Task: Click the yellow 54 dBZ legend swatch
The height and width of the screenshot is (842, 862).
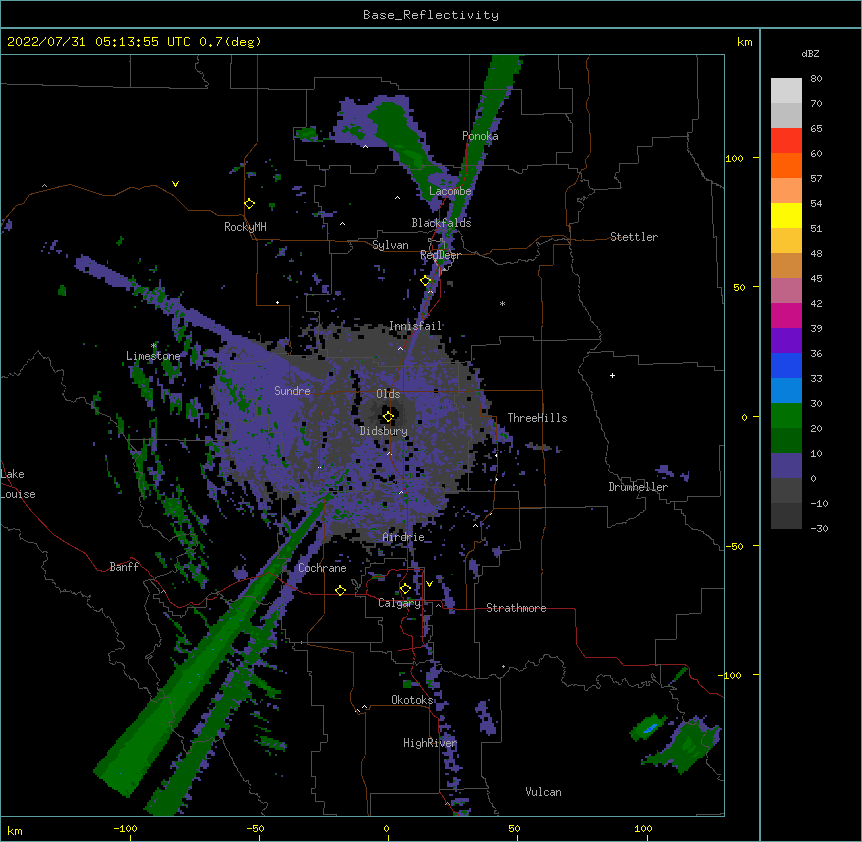Action: pyautogui.click(x=786, y=216)
